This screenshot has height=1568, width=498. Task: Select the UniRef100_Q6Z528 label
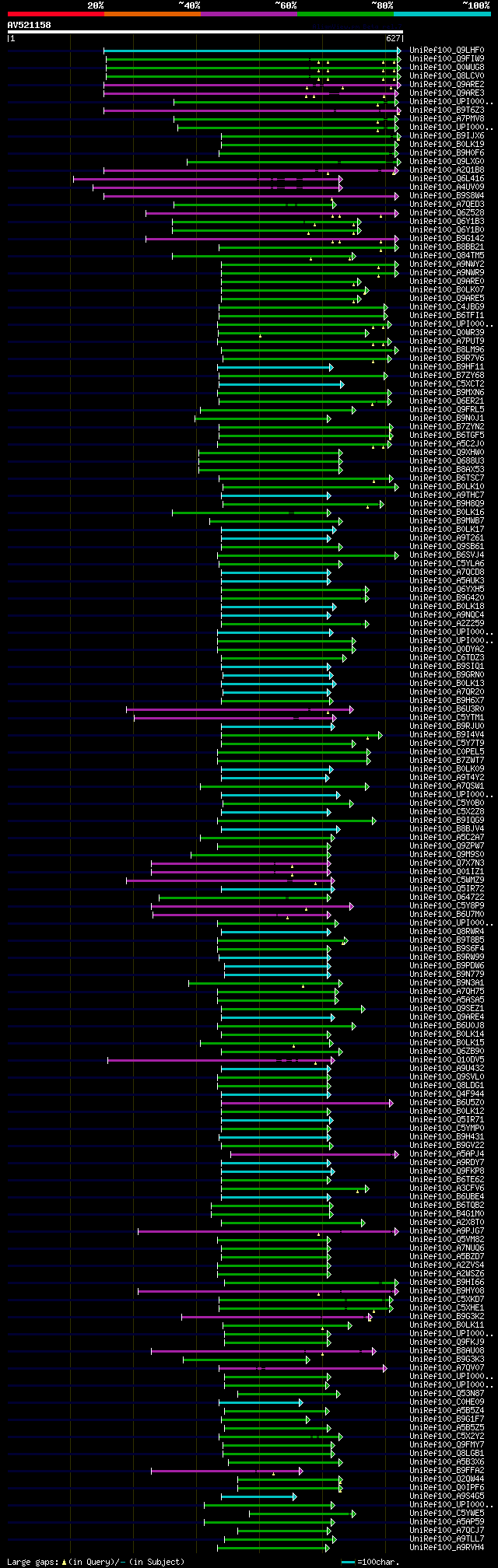pyautogui.click(x=447, y=213)
